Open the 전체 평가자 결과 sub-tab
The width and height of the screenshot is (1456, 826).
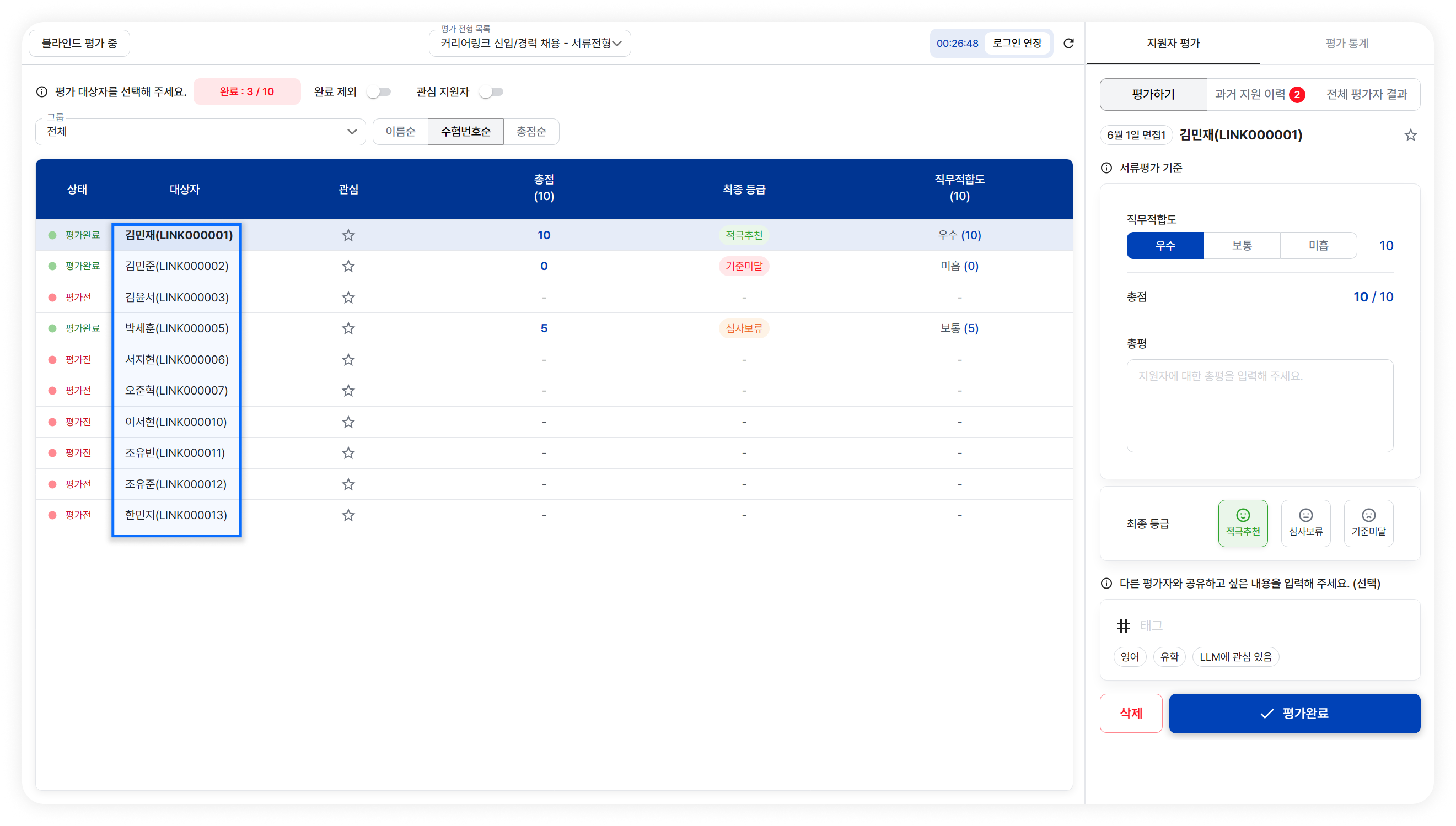[x=1367, y=94]
